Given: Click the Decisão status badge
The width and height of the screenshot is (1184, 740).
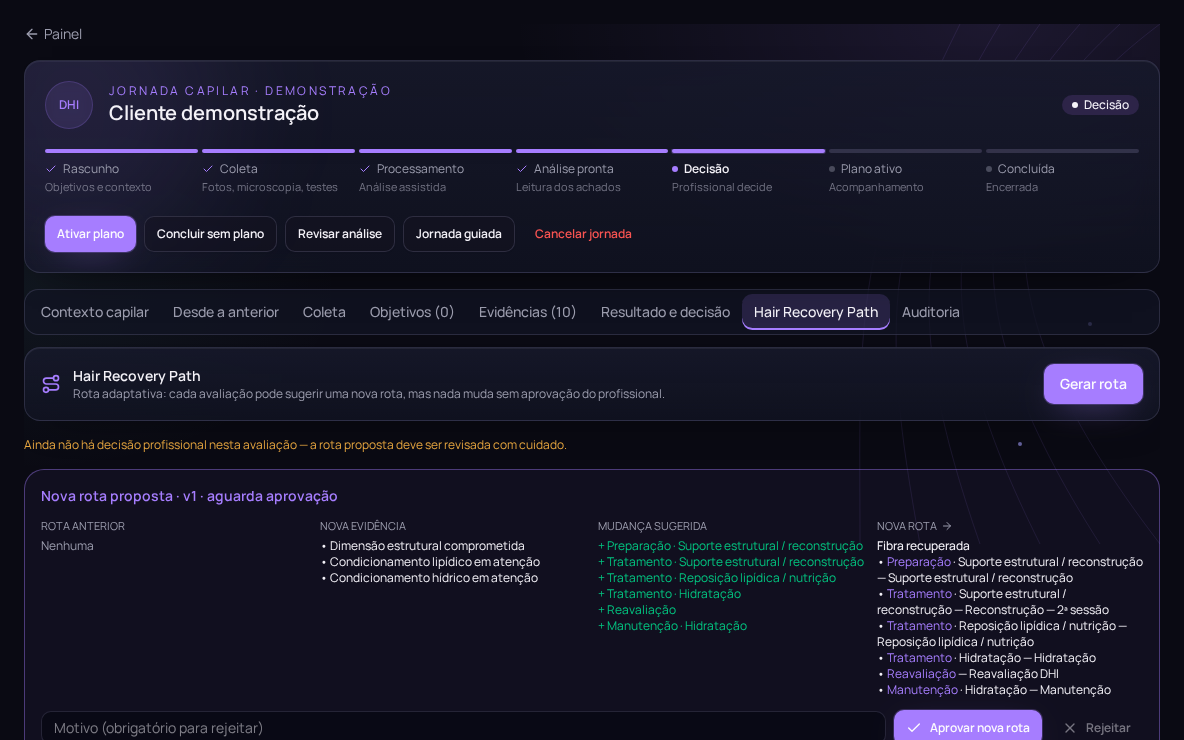Looking at the screenshot, I should (x=1100, y=105).
